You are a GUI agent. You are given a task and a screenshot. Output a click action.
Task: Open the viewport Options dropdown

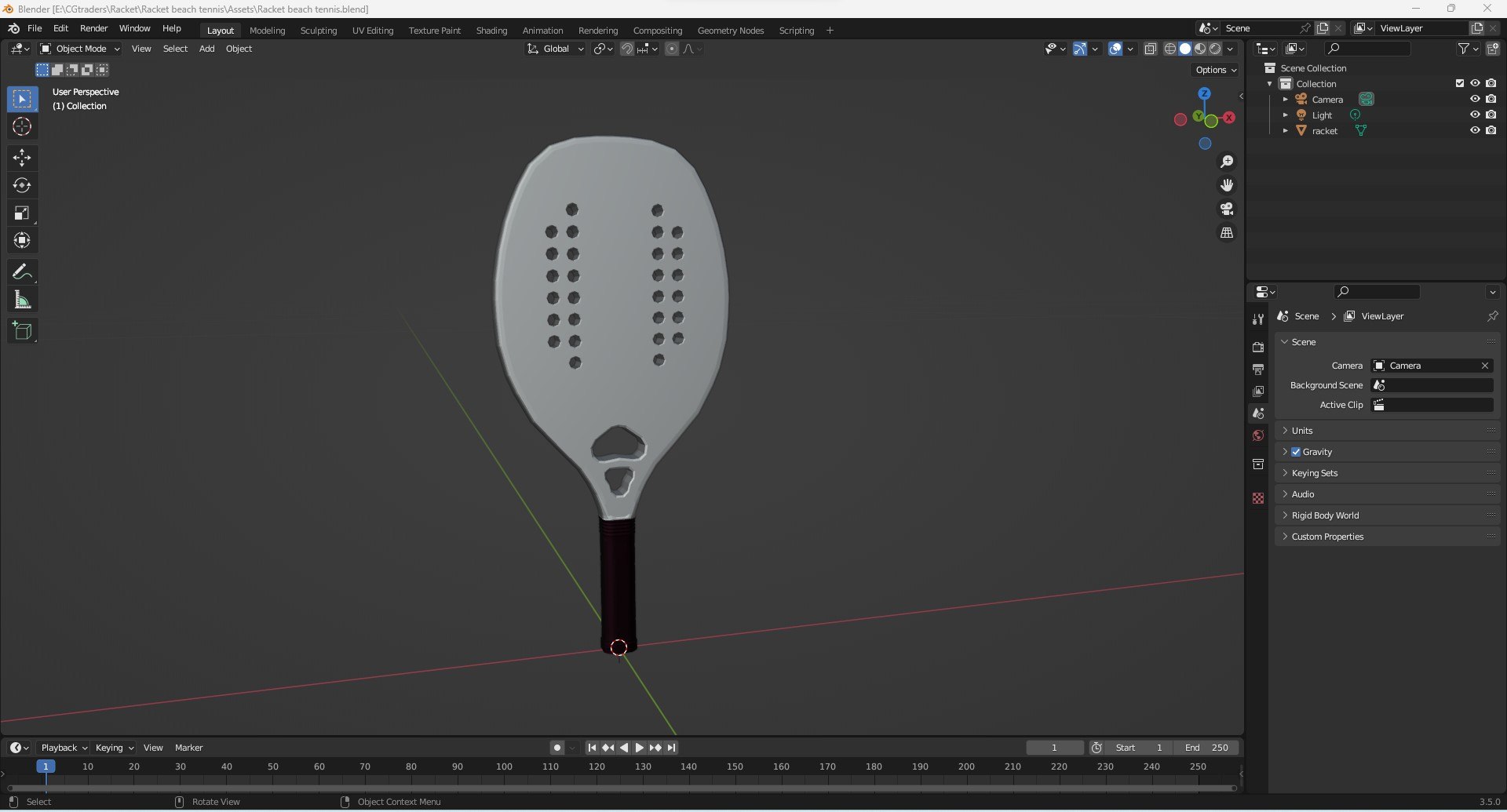[x=1216, y=70]
